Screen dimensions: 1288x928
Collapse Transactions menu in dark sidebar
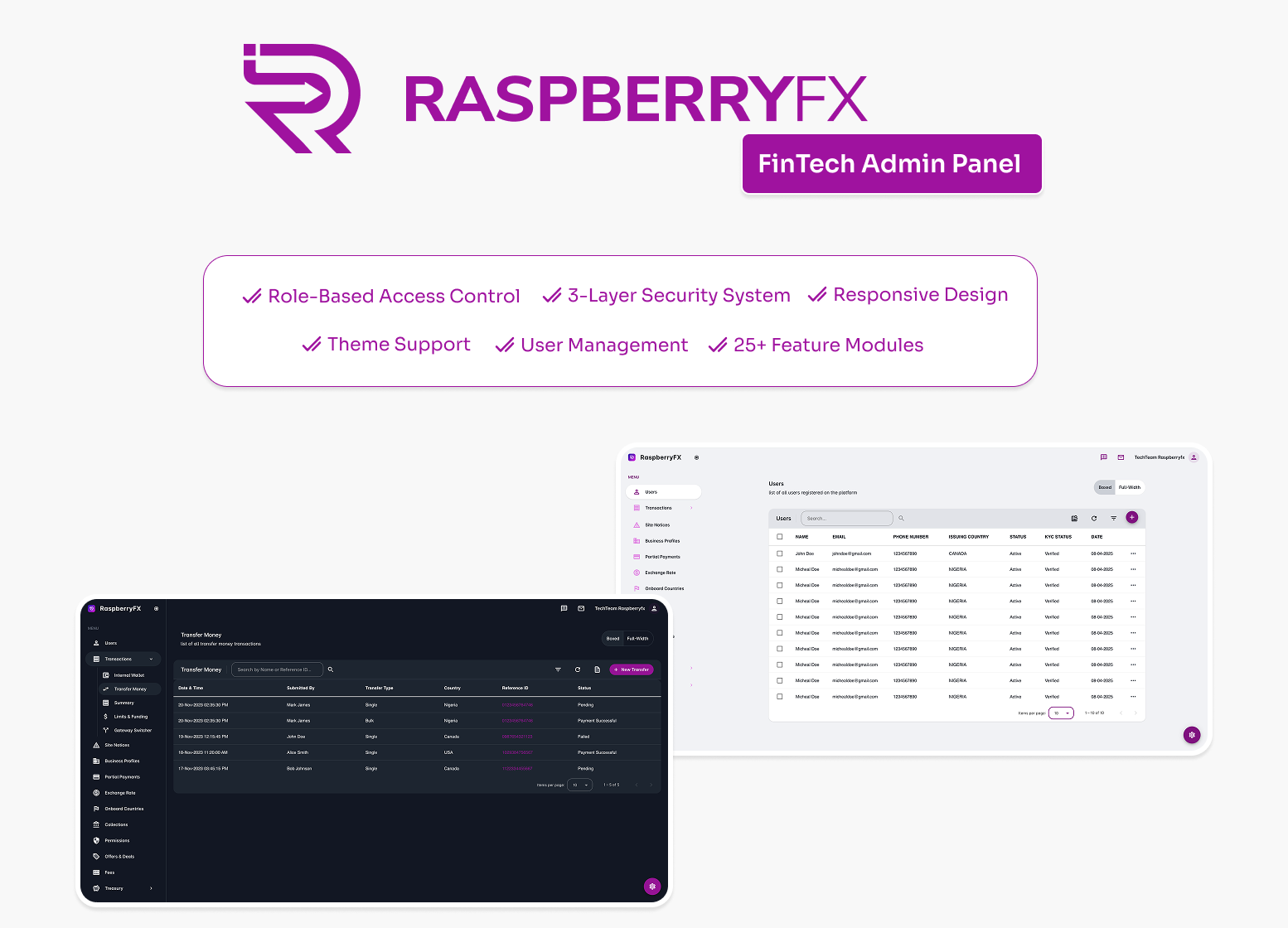(151, 660)
